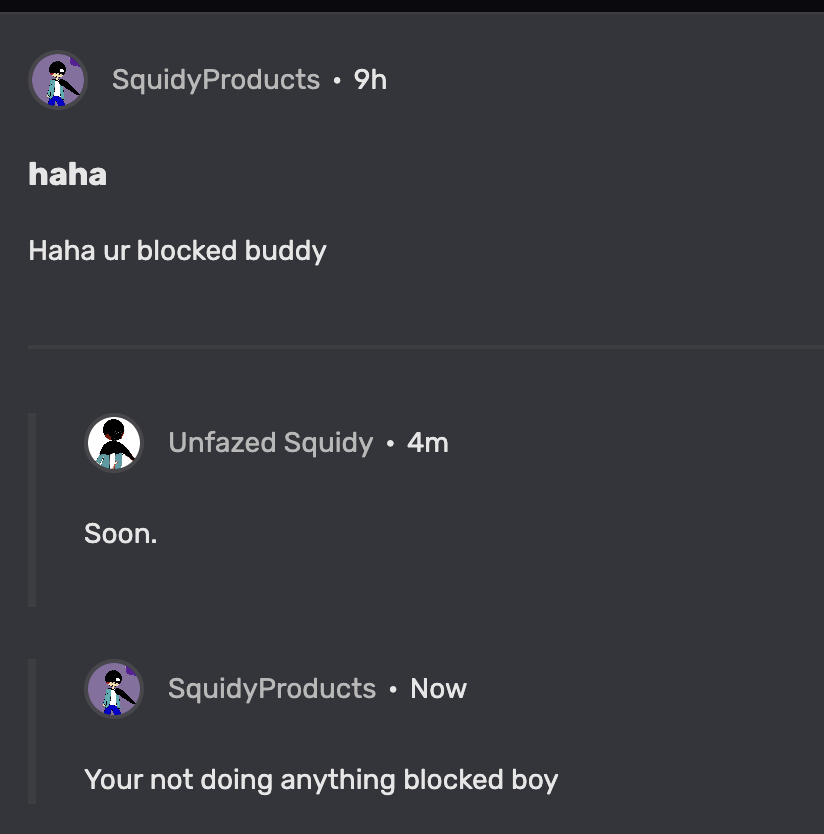Open SquidyProducts username link at top
The width and height of the screenshot is (824, 834).
click(x=215, y=79)
